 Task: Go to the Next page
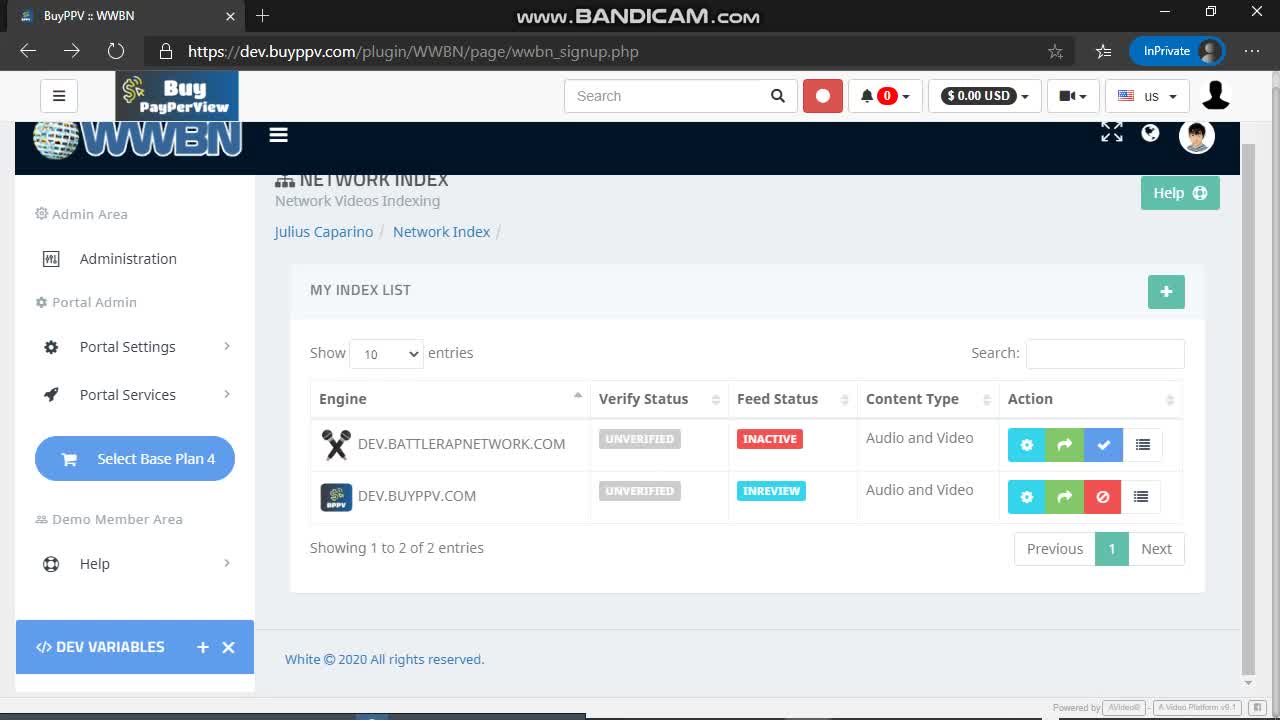pos(1156,549)
